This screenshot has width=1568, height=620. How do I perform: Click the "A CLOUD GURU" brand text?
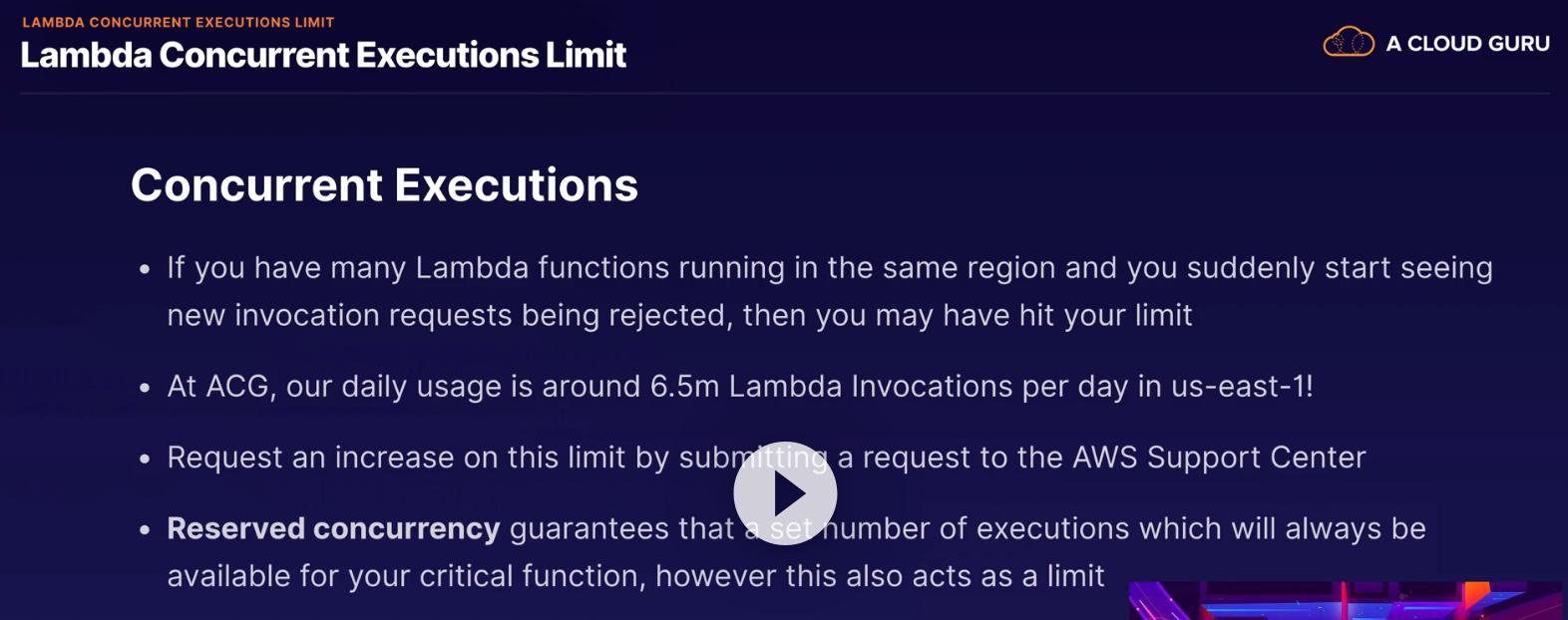click(1467, 44)
